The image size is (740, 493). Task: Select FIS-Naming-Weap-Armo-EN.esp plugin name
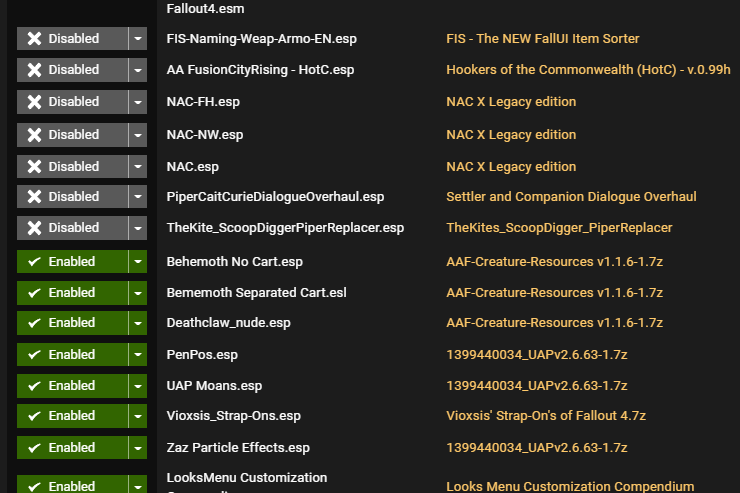[x=261, y=39]
